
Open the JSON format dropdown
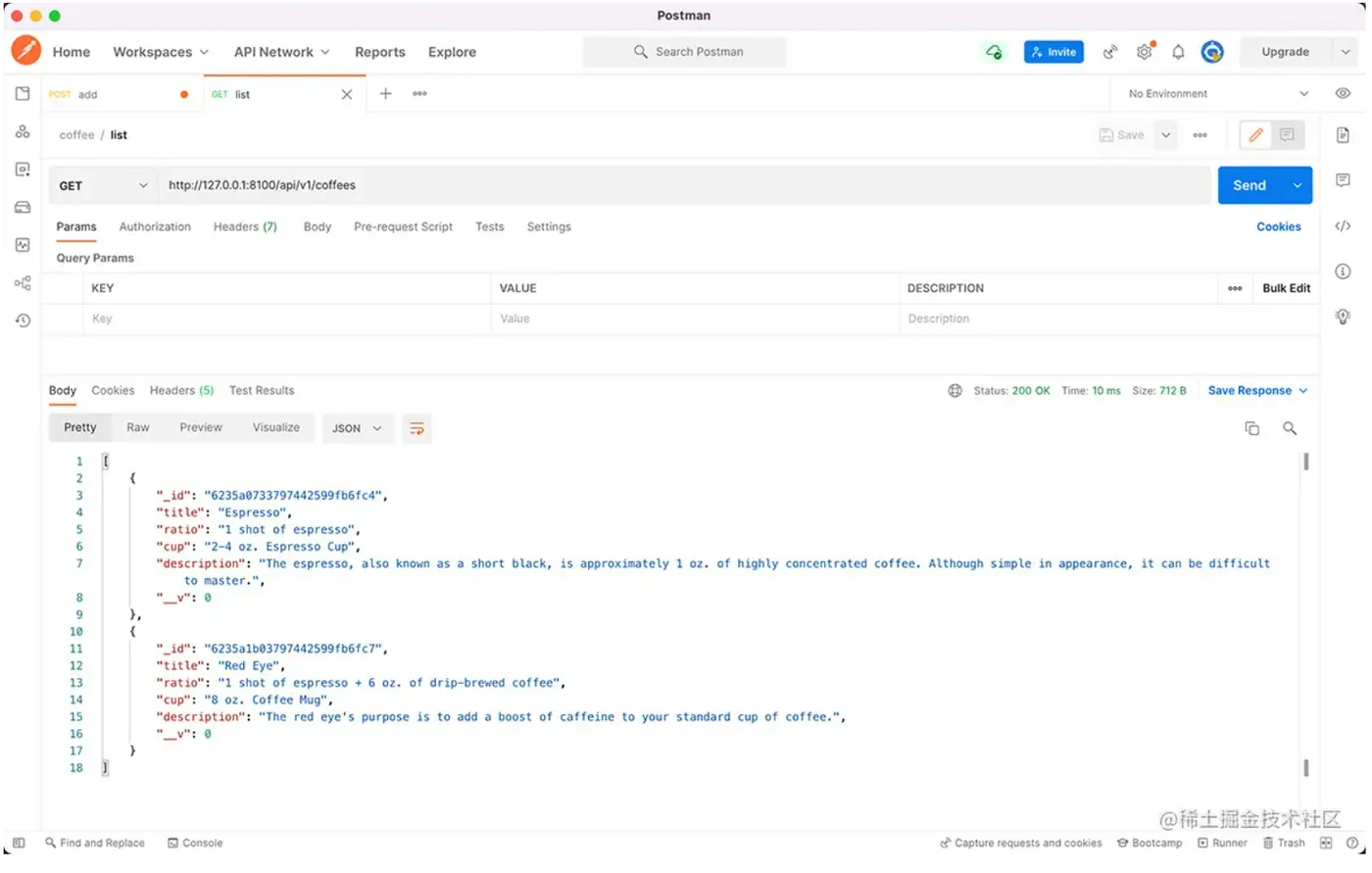click(357, 428)
